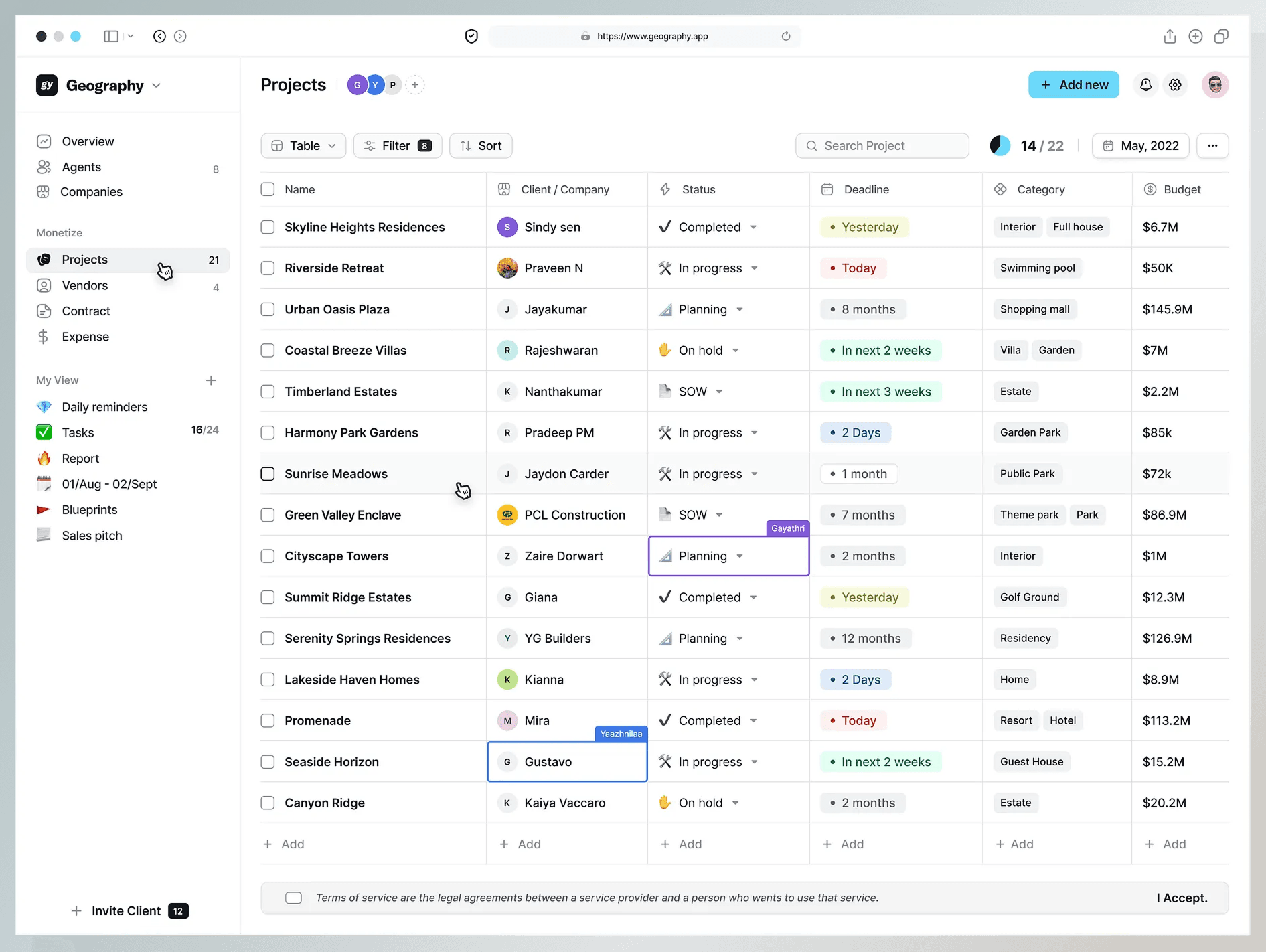Check the Cityscape Towers row checkbox
The image size is (1266, 952).
click(268, 556)
